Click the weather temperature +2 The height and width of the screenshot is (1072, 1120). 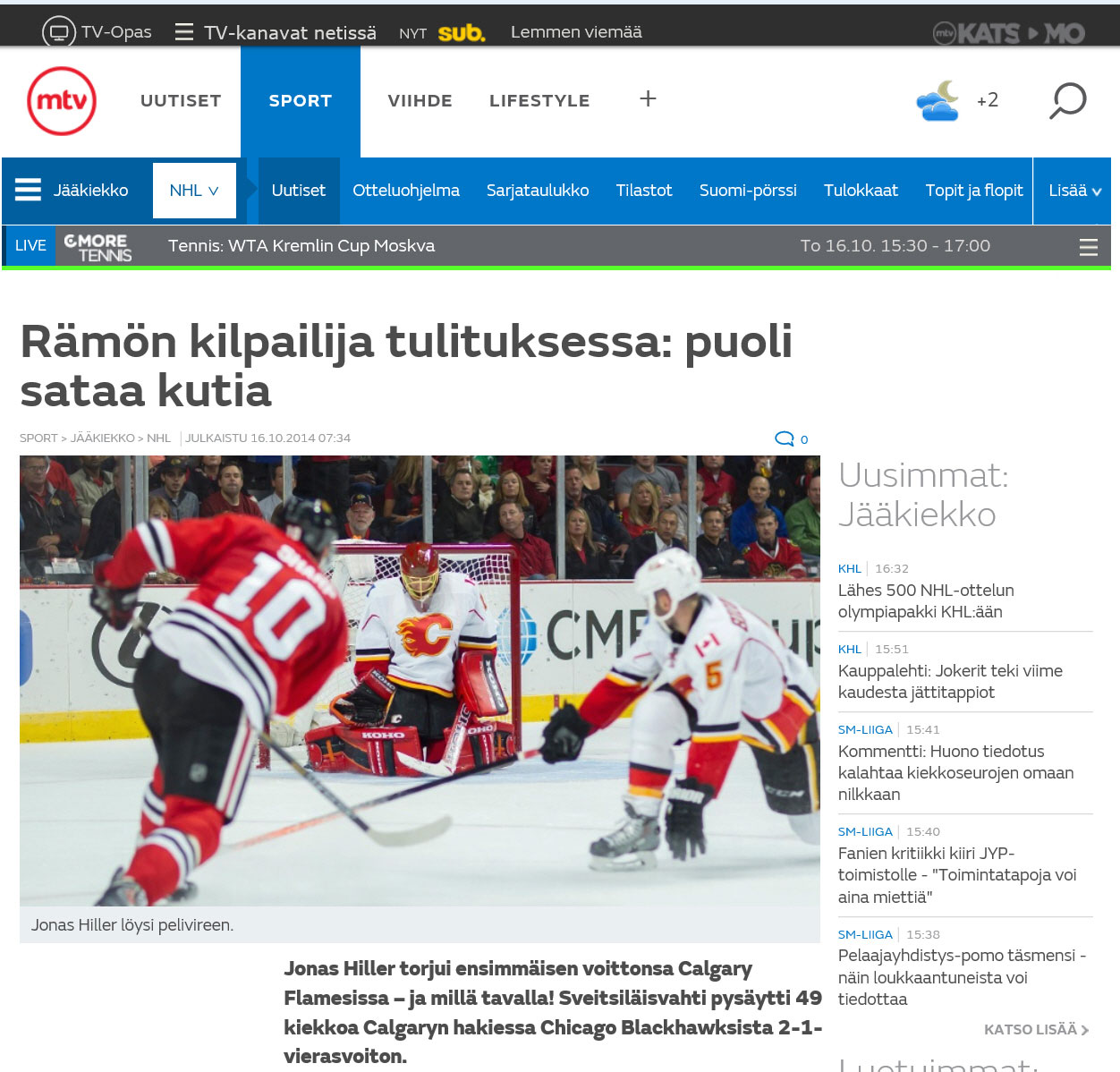[x=988, y=100]
